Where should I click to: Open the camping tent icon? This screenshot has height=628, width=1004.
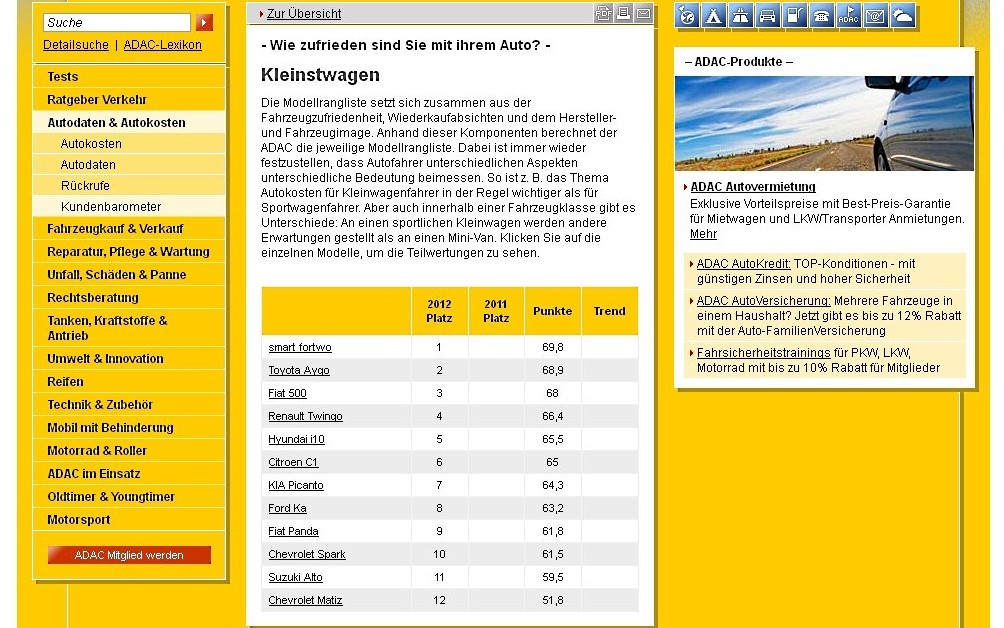coord(714,15)
